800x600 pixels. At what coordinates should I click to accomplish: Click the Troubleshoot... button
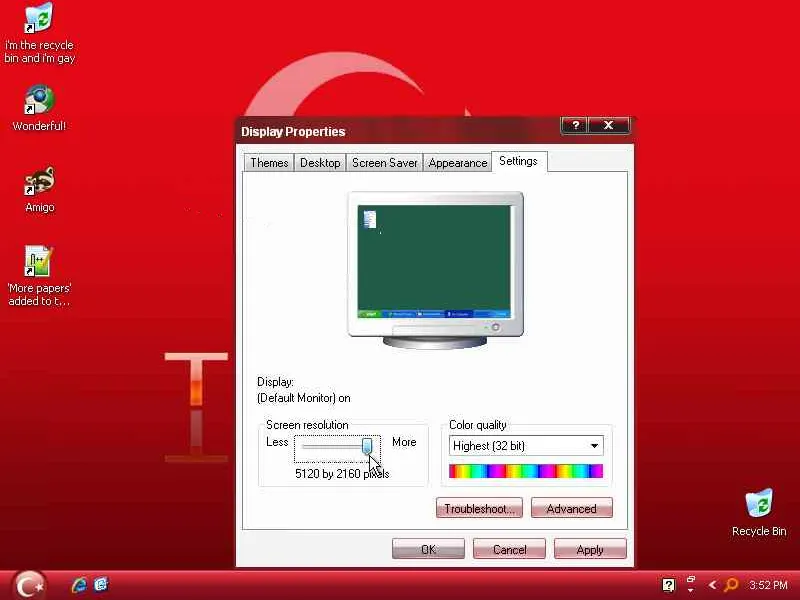[x=479, y=509]
